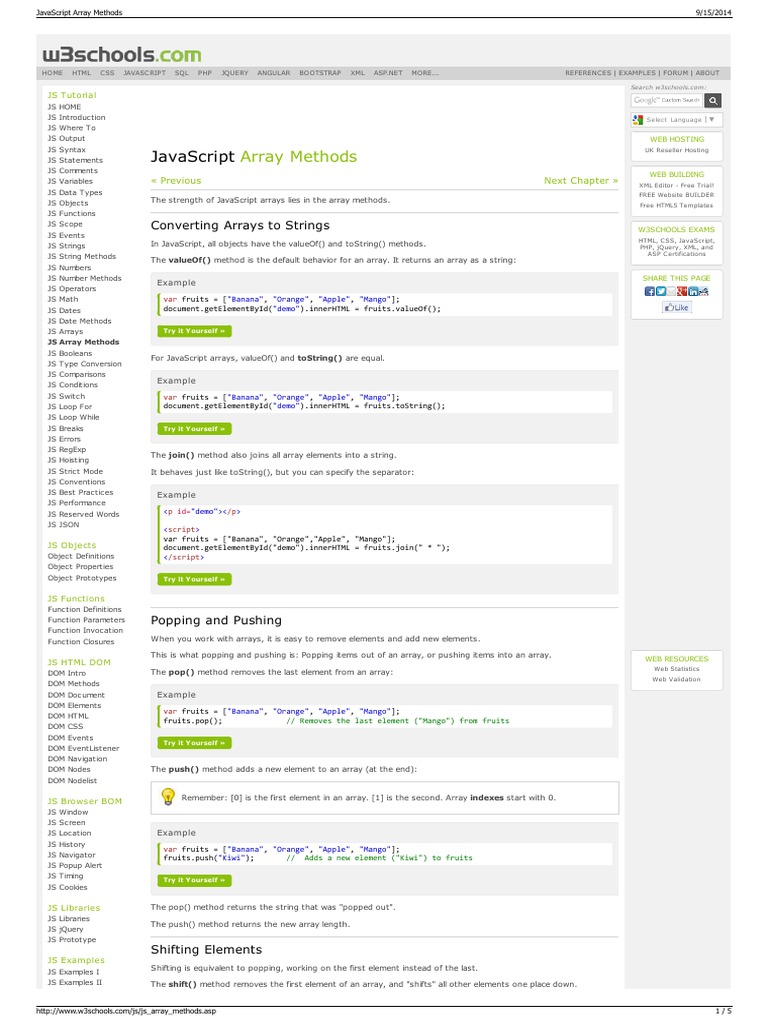The width and height of the screenshot is (768, 1024).
Task: Click the Google Custom Search input field
Action: click(667, 101)
